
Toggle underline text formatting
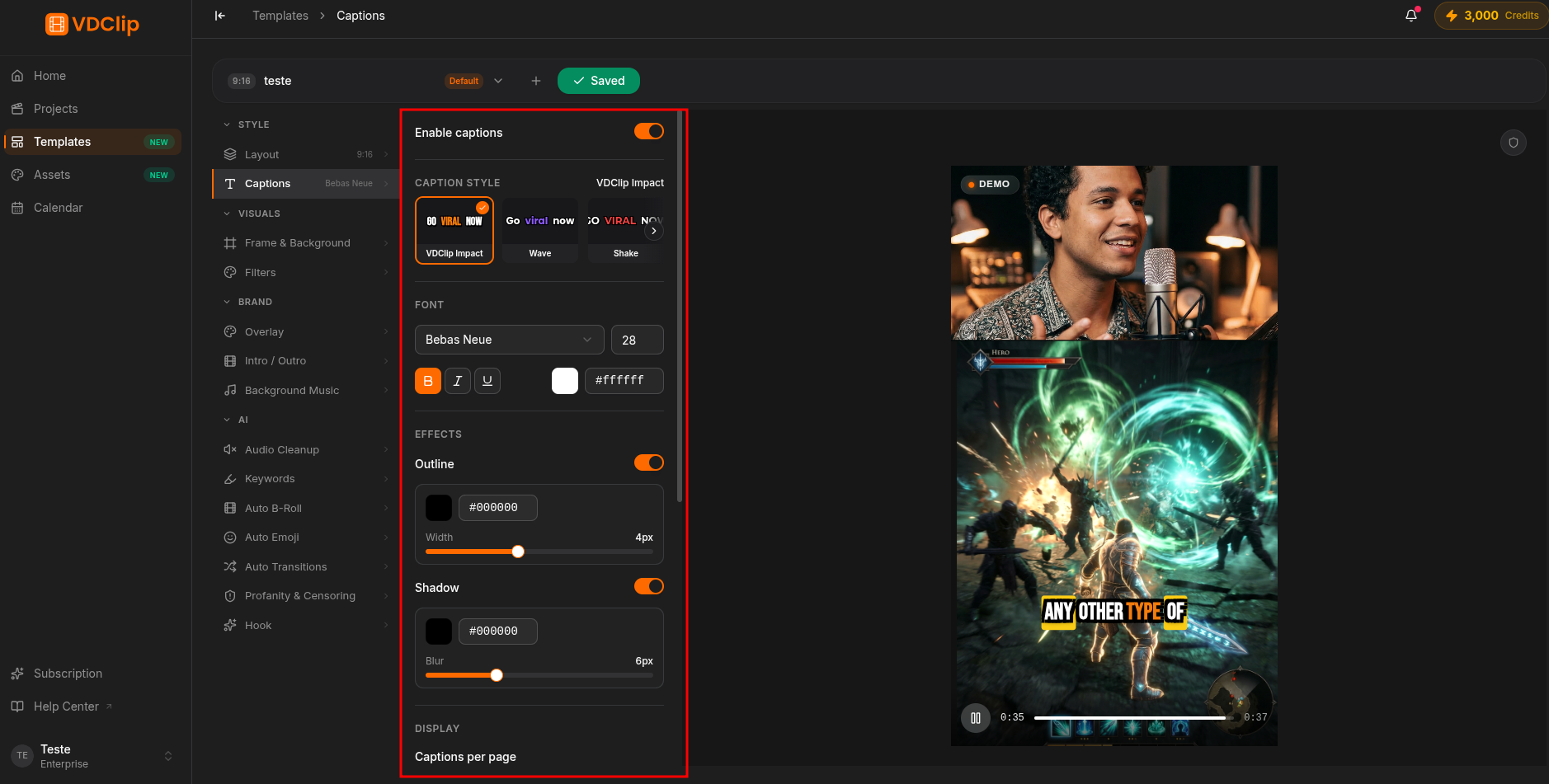pos(487,381)
